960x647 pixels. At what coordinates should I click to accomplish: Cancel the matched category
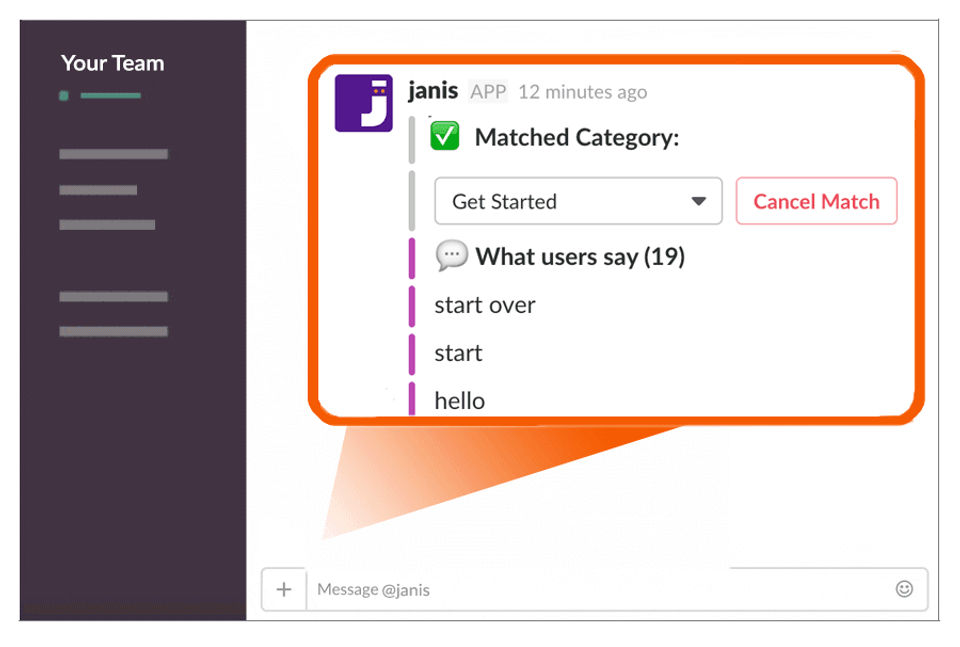(816, 201)
